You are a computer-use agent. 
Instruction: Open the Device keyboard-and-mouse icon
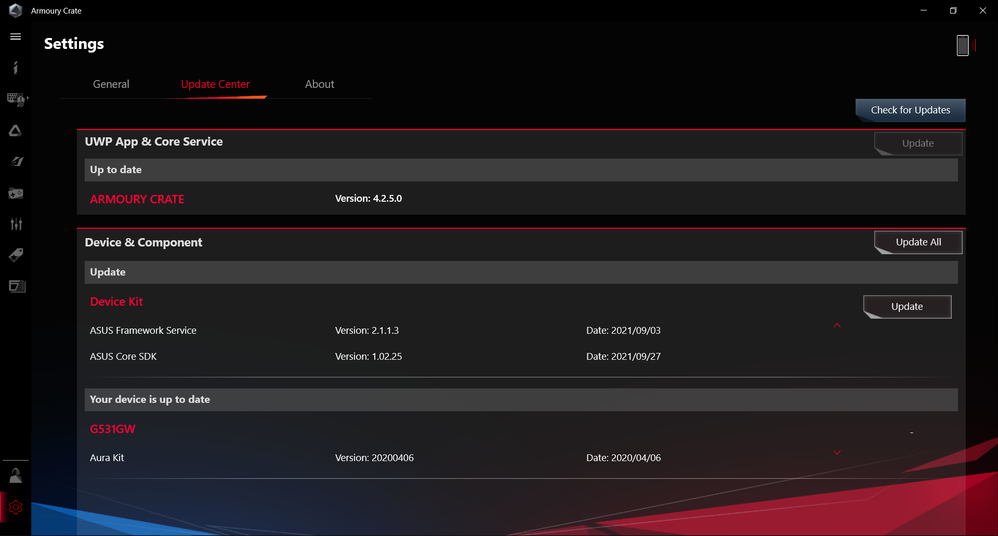tap(17, 99)
